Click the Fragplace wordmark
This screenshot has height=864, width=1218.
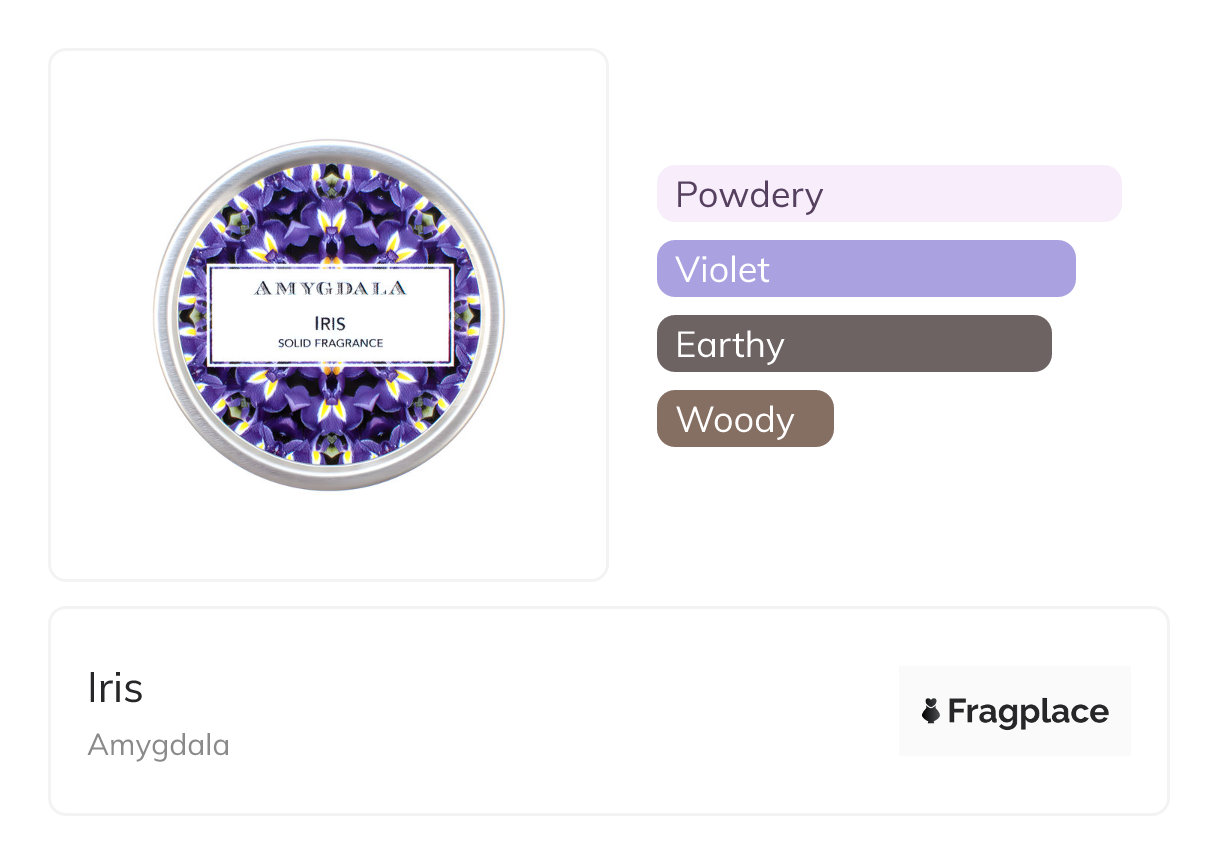point(1028,711)
